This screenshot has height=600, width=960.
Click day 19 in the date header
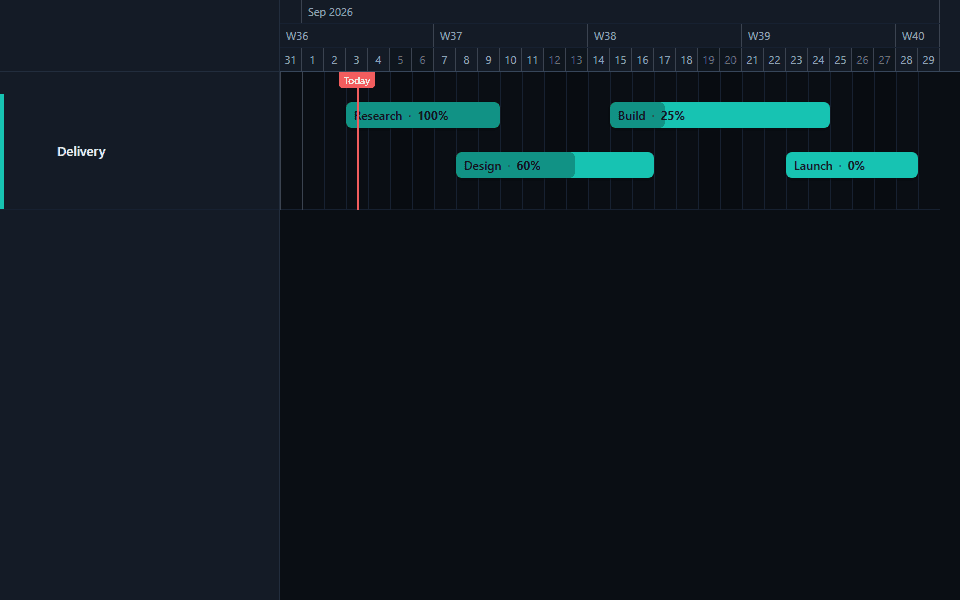[708, 60]
